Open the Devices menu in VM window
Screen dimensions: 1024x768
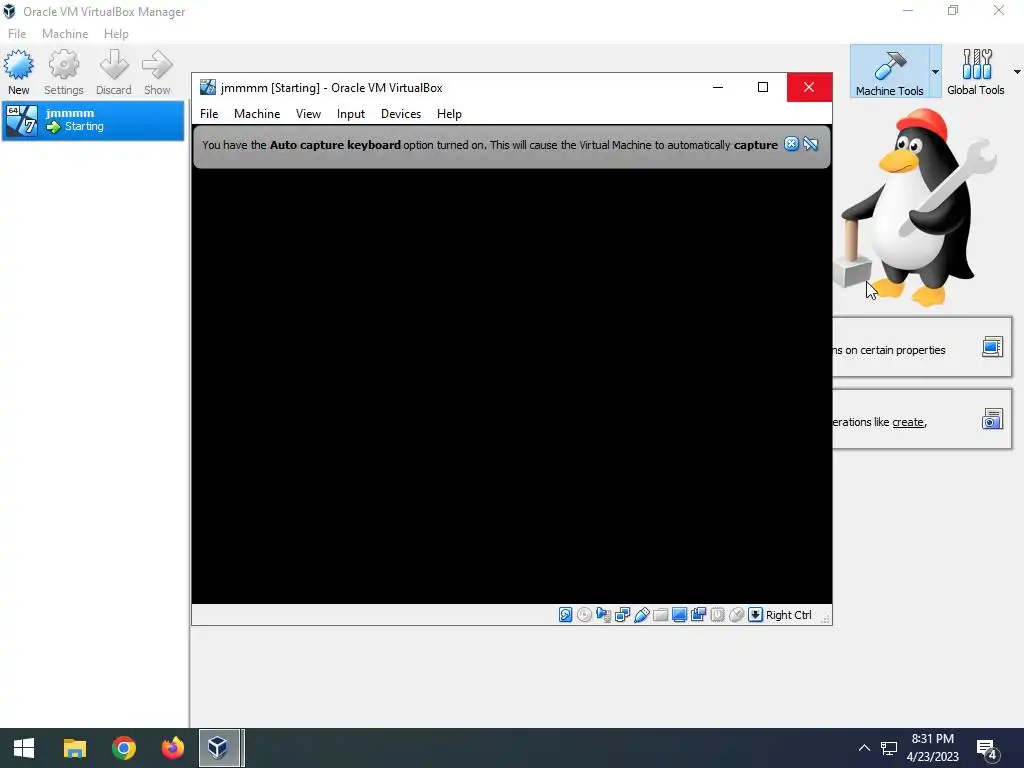(401, 114)
